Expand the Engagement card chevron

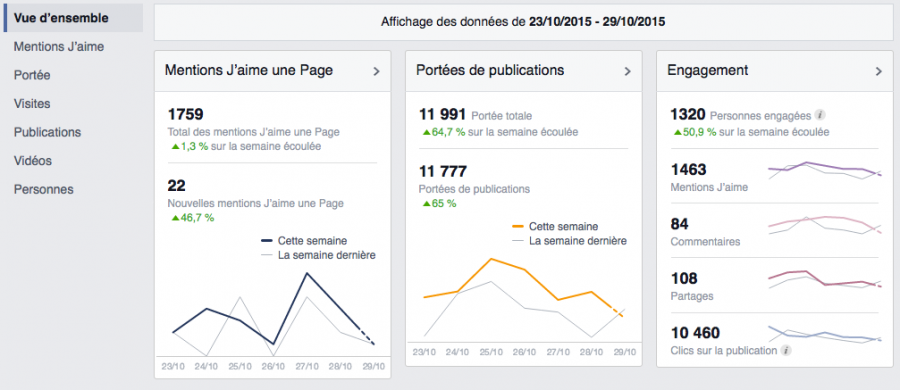tap(878, 71)
